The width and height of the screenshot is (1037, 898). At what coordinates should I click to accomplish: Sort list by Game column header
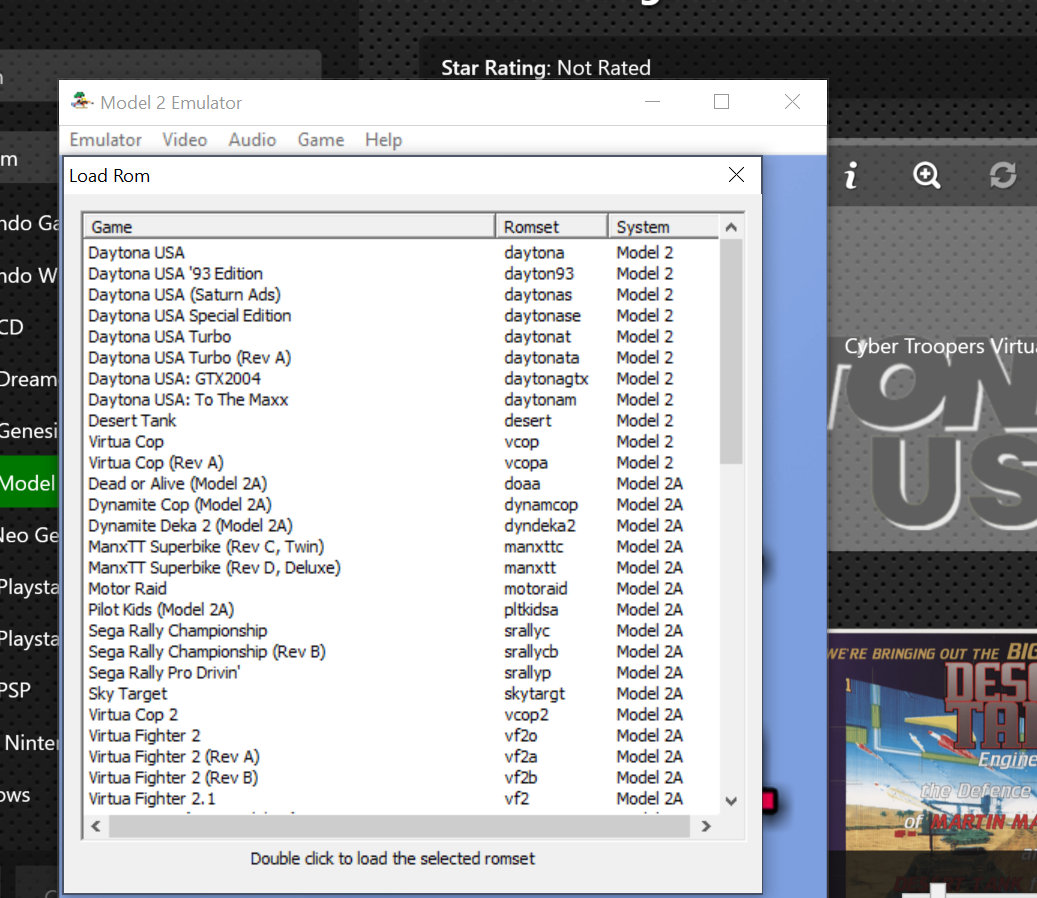pos(289,227)
